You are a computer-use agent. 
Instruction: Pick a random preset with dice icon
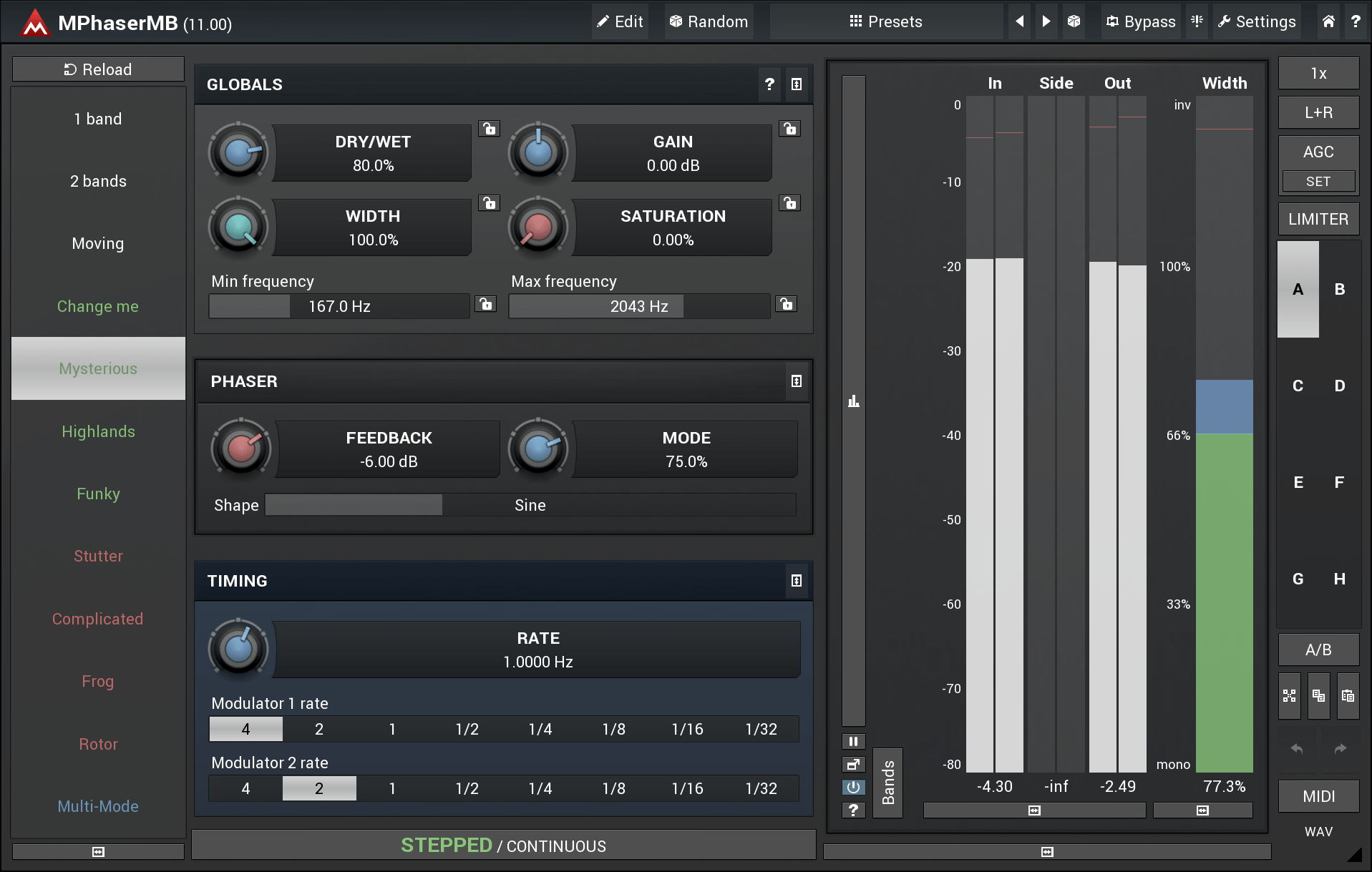(1074, 21)
